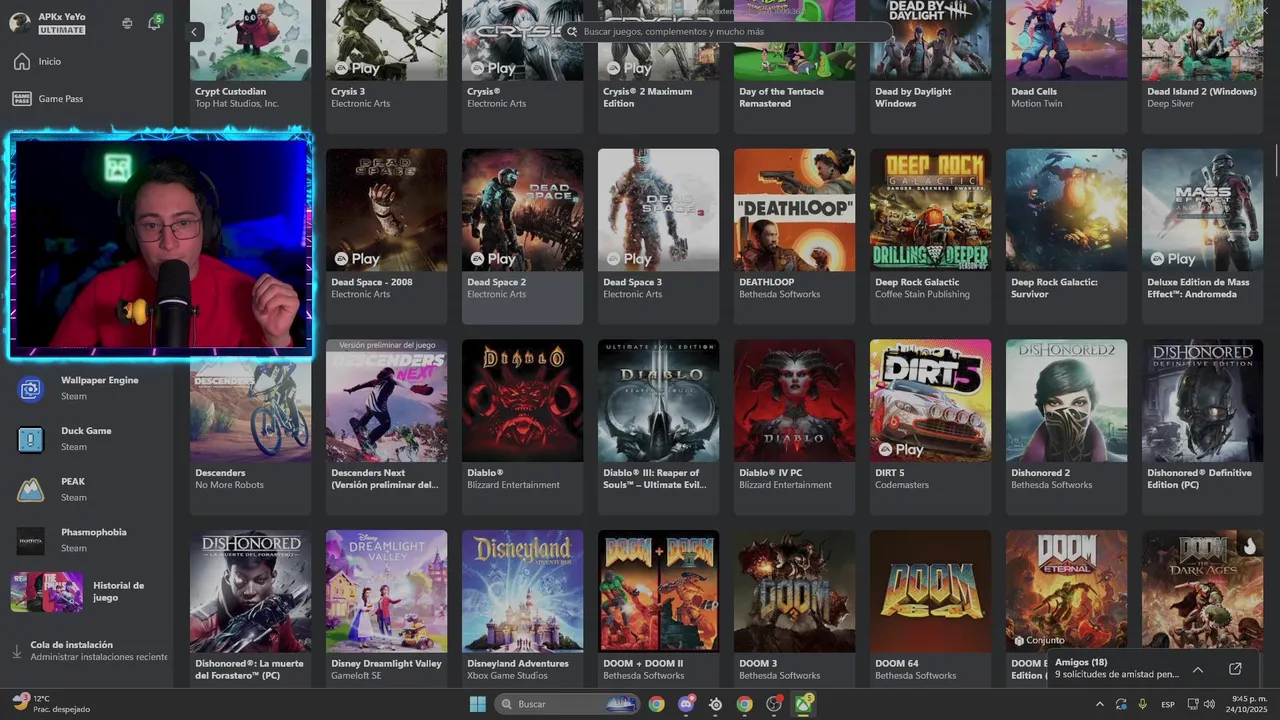
Task: Open the first Chrome taskbar icon
Action: (656, 704)
